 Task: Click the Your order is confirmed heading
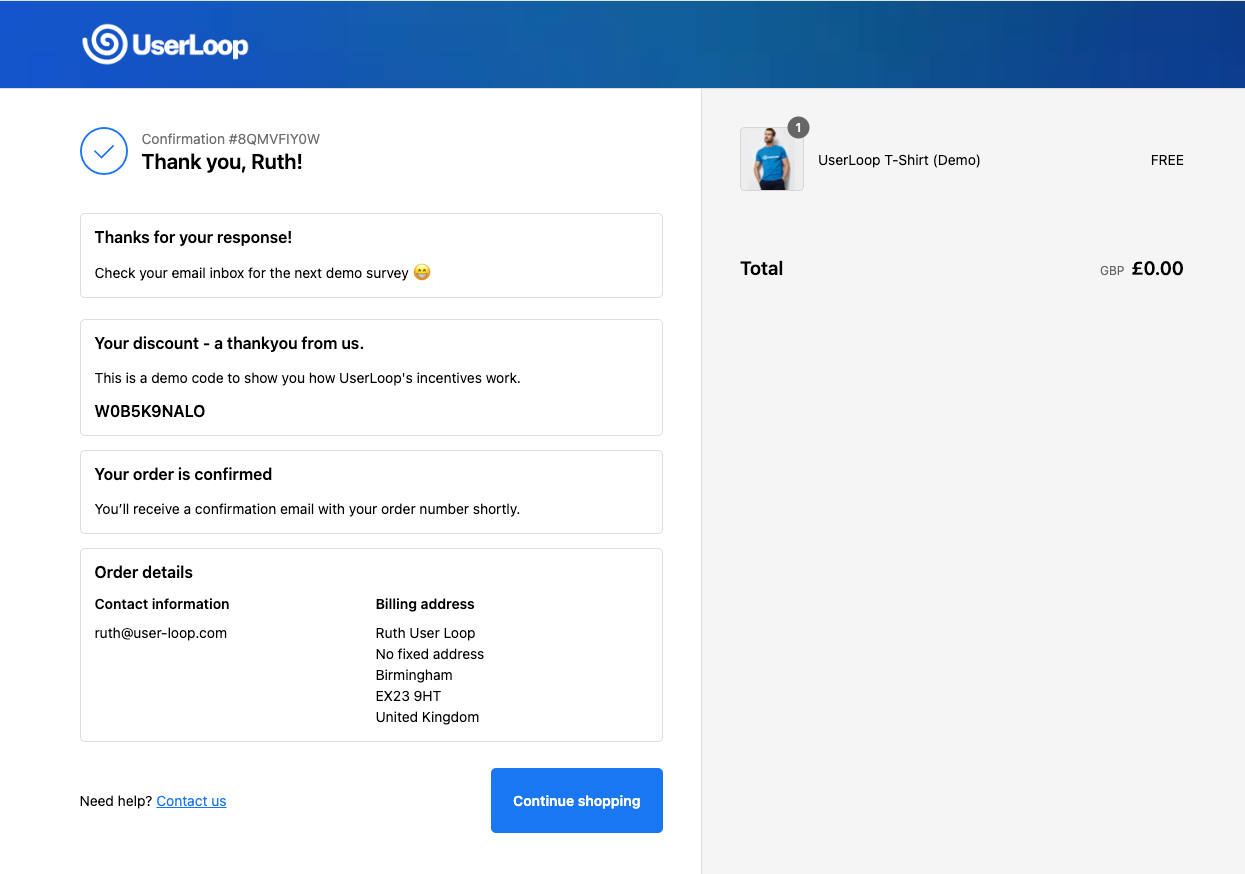[x=183, y=474]
